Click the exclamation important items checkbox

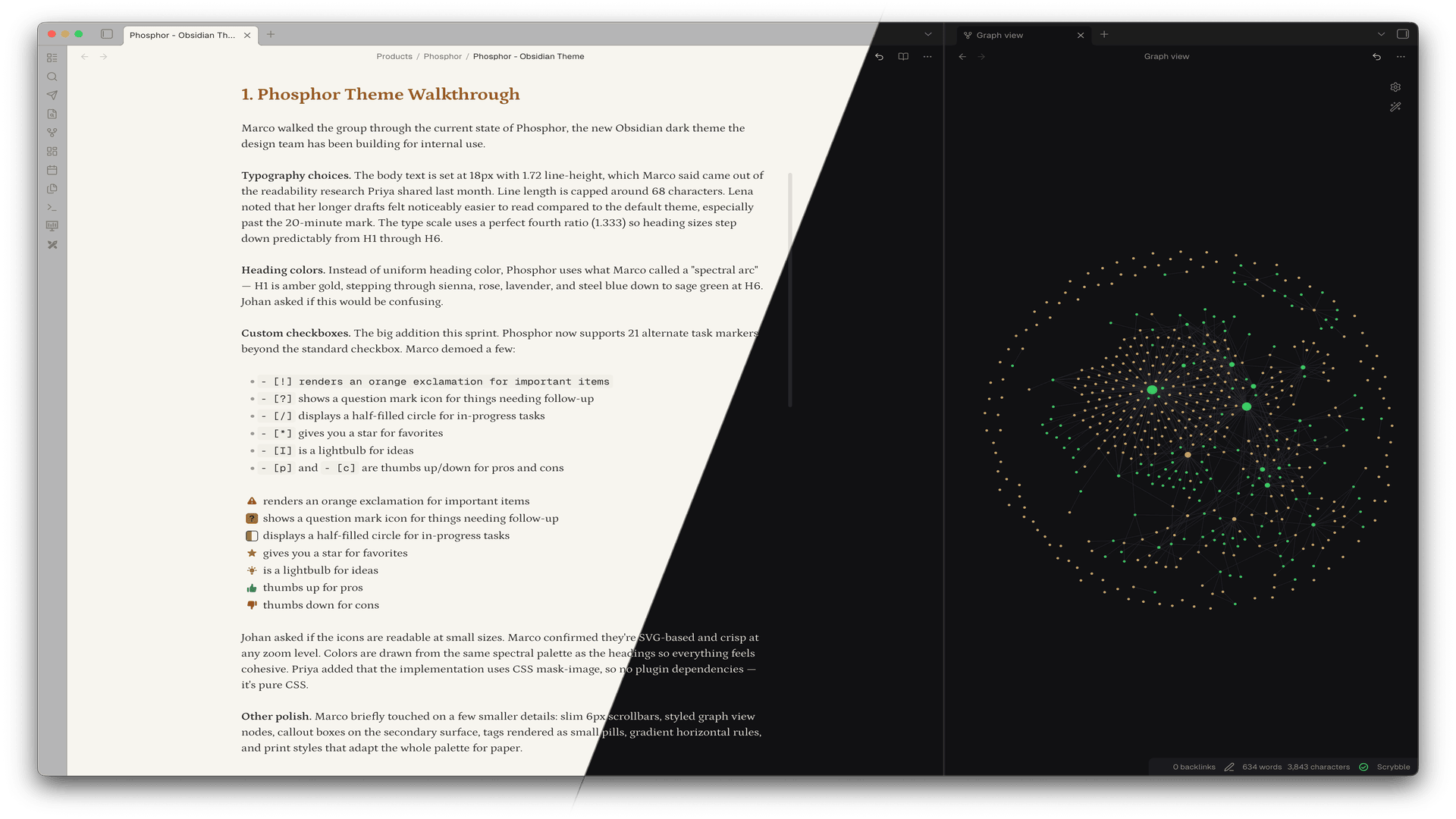pyautogui.click(x=252, y=500)
